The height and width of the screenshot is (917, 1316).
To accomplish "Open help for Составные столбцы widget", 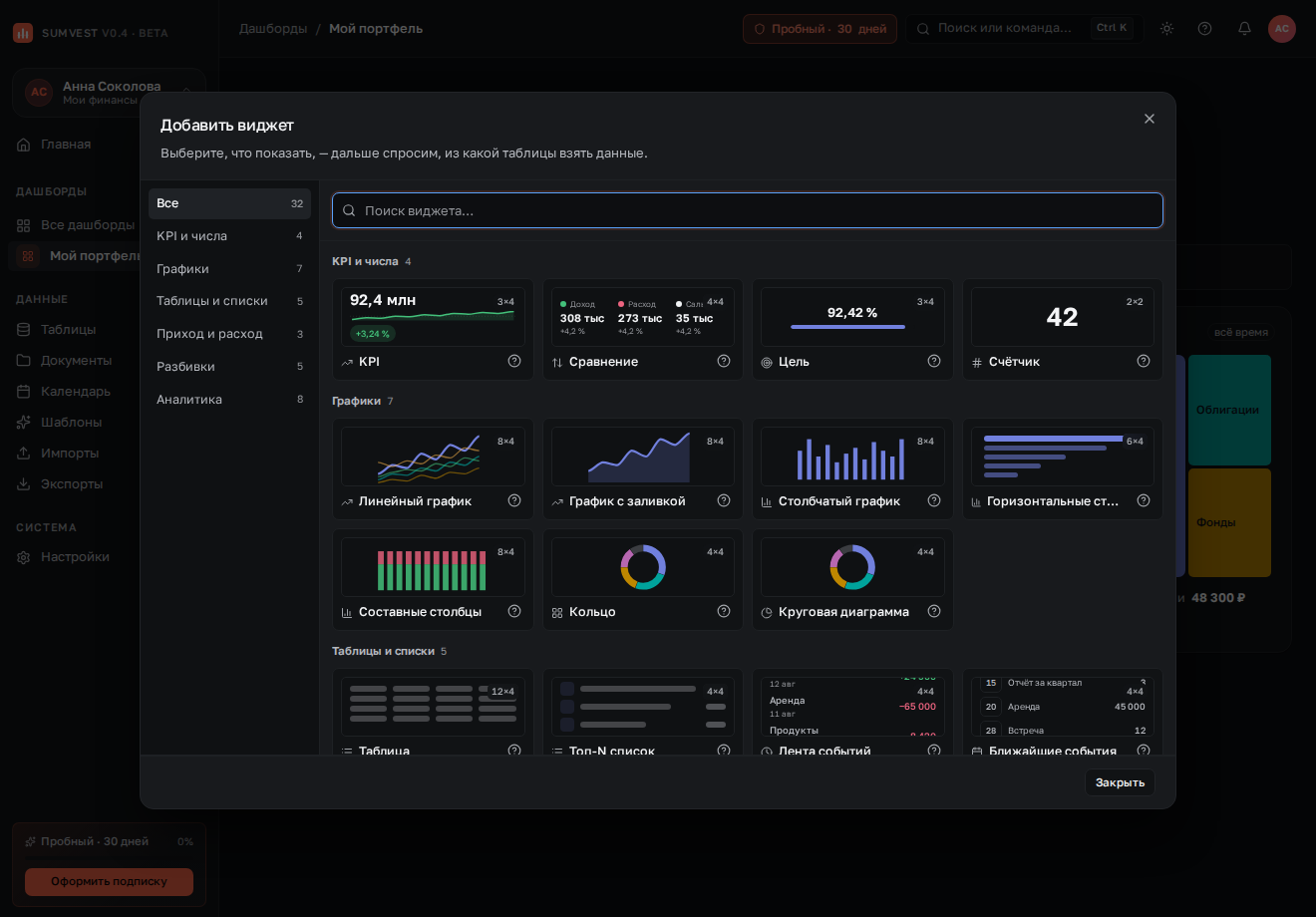I will click(514, 611).
